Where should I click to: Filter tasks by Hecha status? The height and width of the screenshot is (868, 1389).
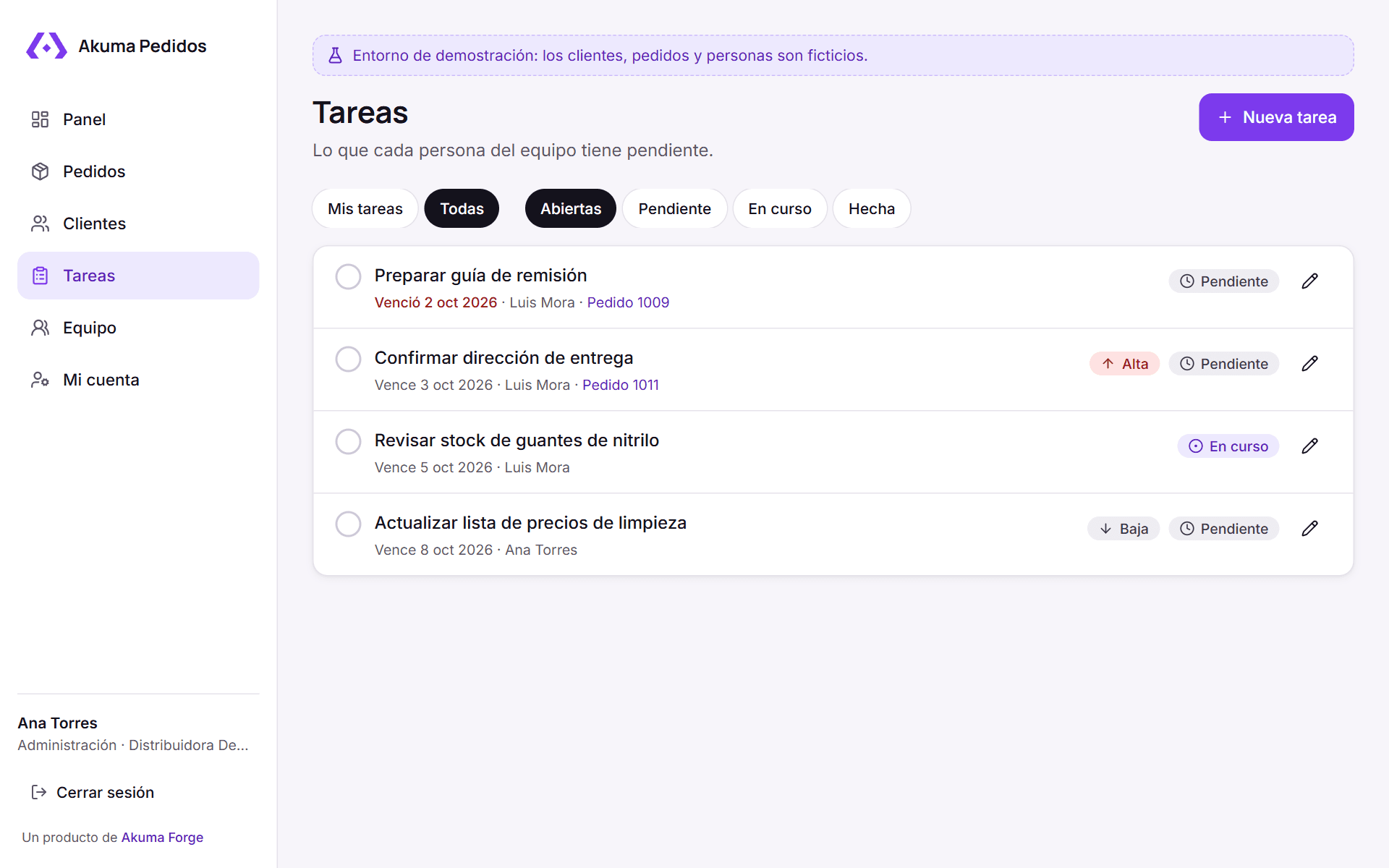click(x=872, y=208)
